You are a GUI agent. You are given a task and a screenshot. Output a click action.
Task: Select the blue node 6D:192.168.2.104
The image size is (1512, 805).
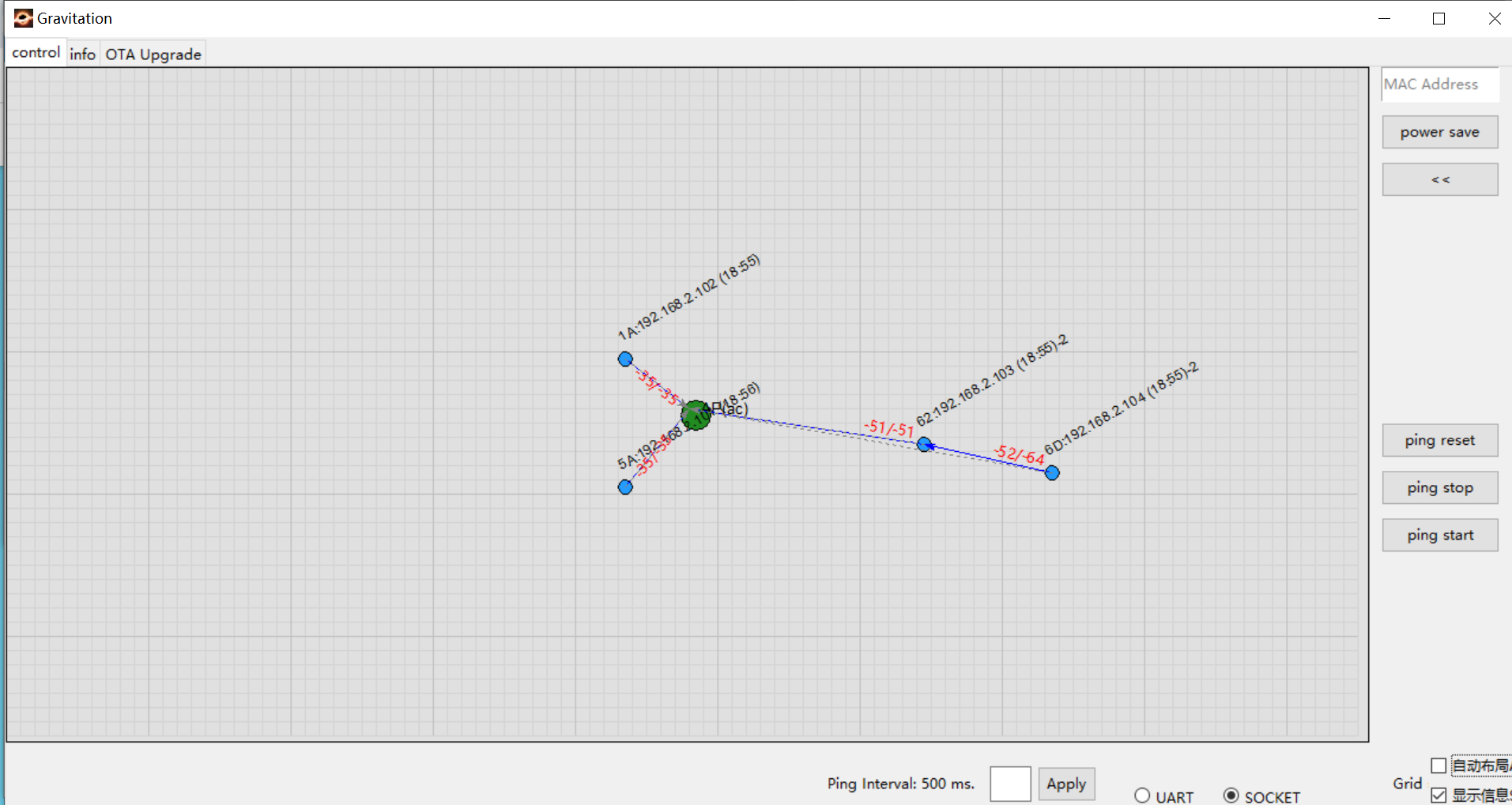click(1052, 472)
